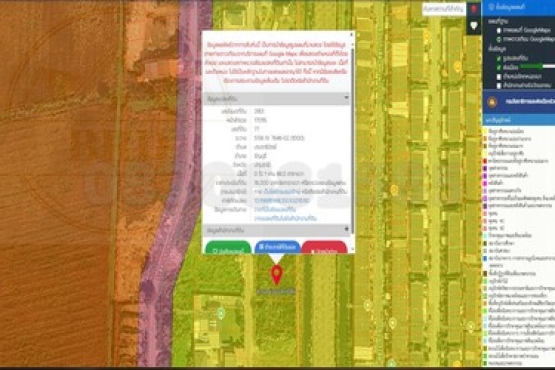Open the blue link above the coordinates row
Screen dimensions: 555x370
[281, 192]
